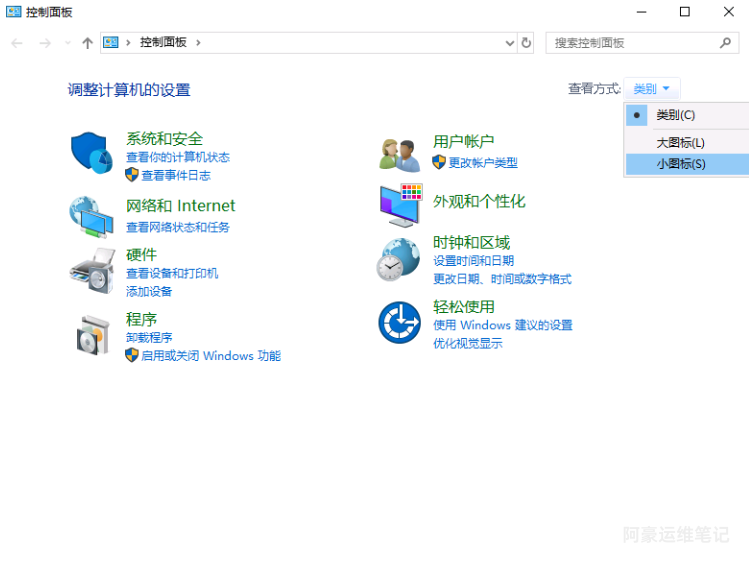
Task: Go up one level with arrow
Action: point(87,42)
